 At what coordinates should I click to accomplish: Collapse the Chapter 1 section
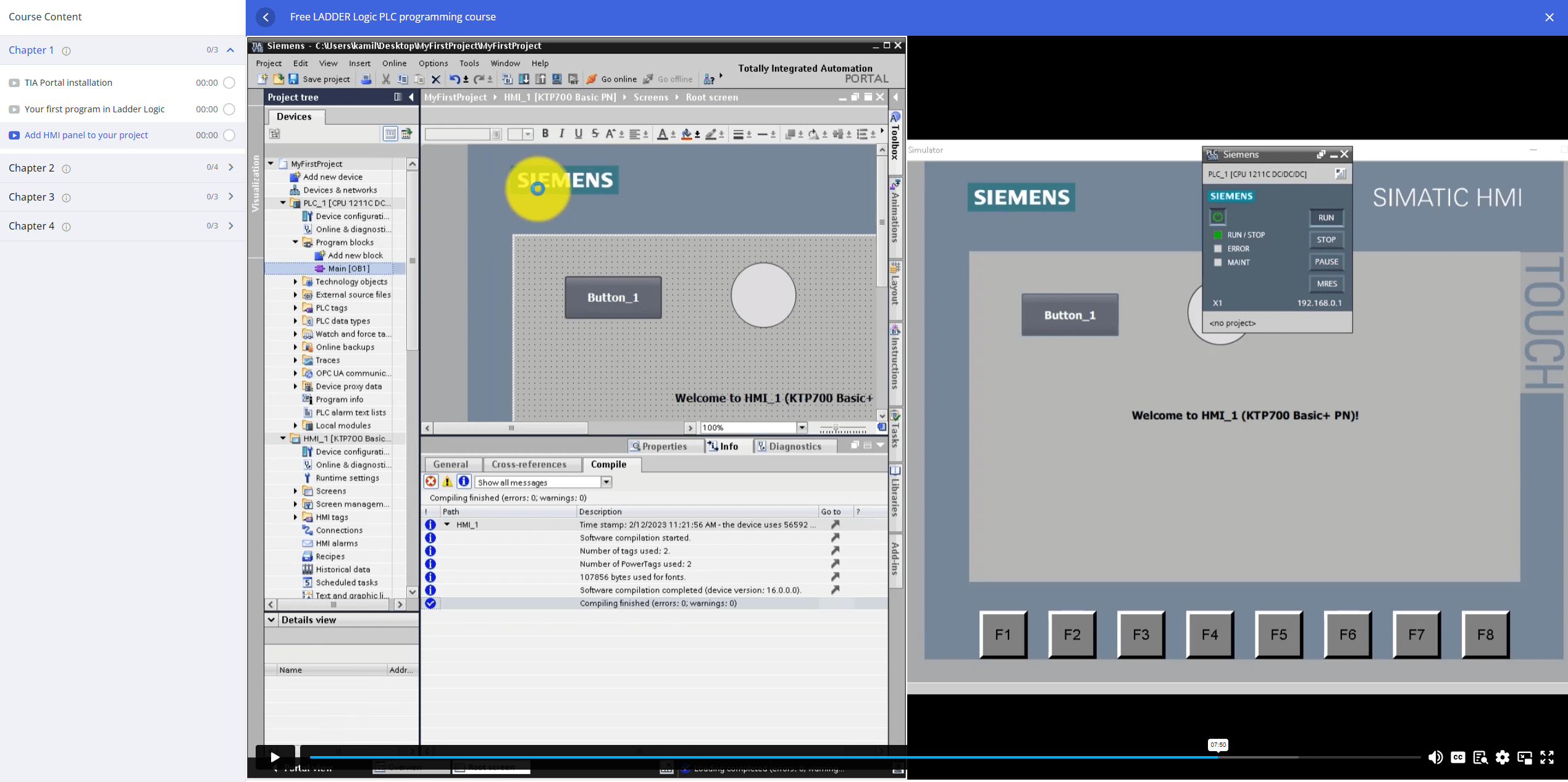[x=229, y=50]
